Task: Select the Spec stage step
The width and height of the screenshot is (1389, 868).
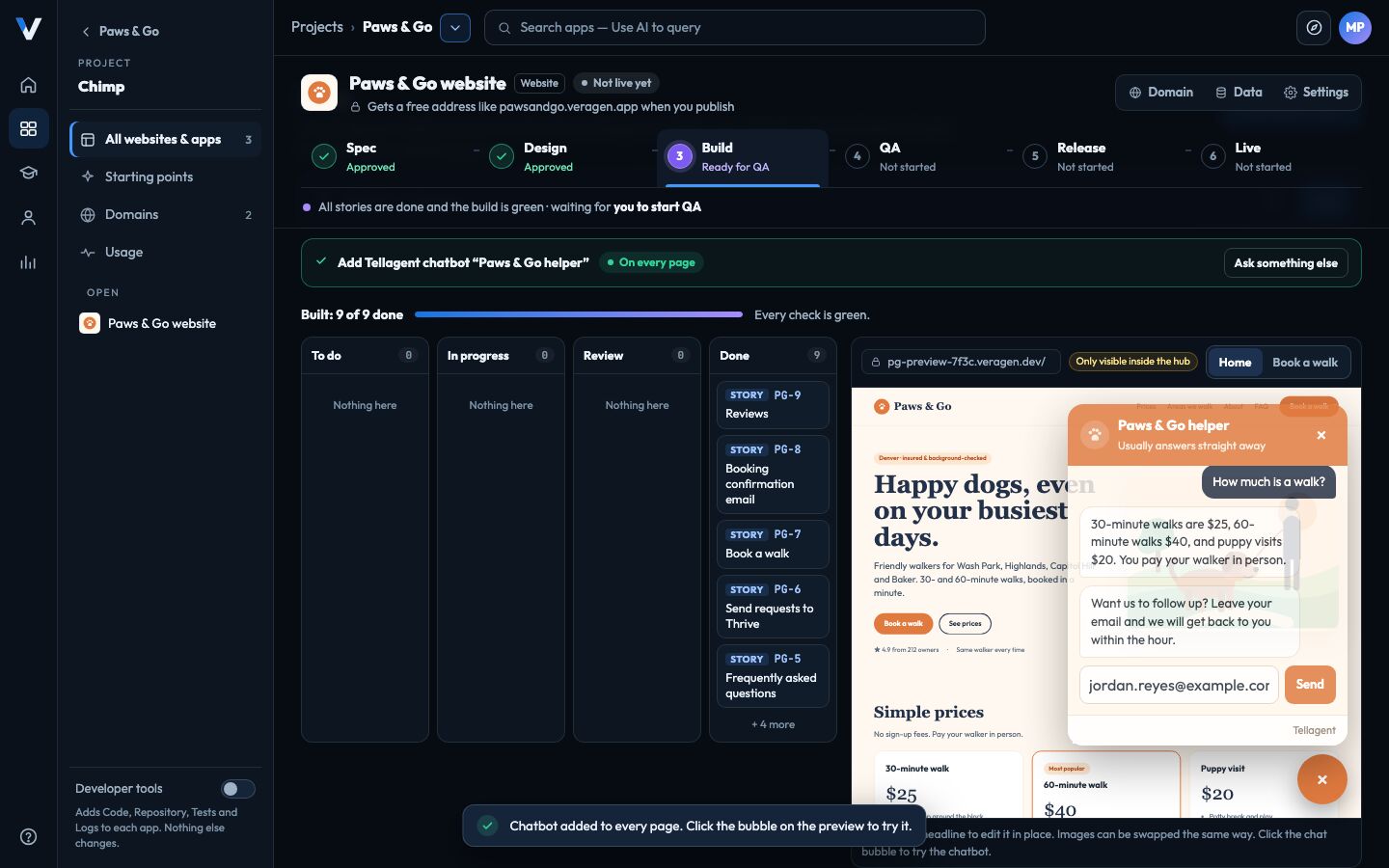Action: [386, 156]
